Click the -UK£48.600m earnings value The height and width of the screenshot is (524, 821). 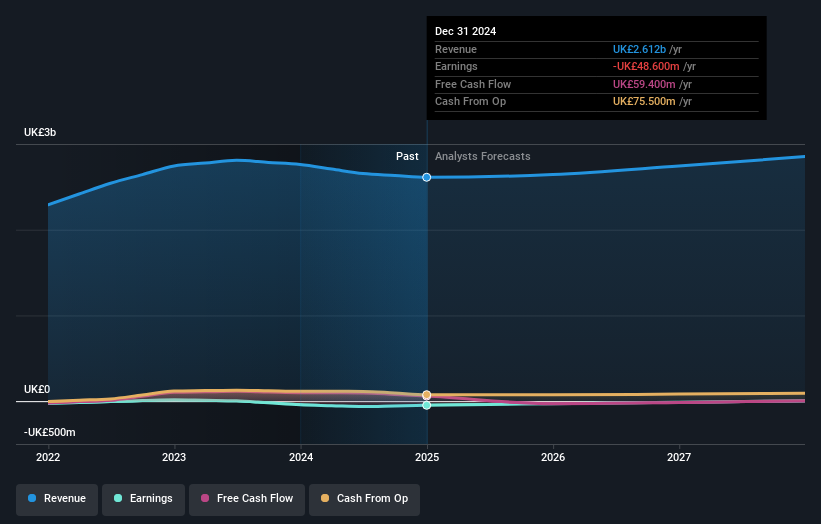point(646,66)
